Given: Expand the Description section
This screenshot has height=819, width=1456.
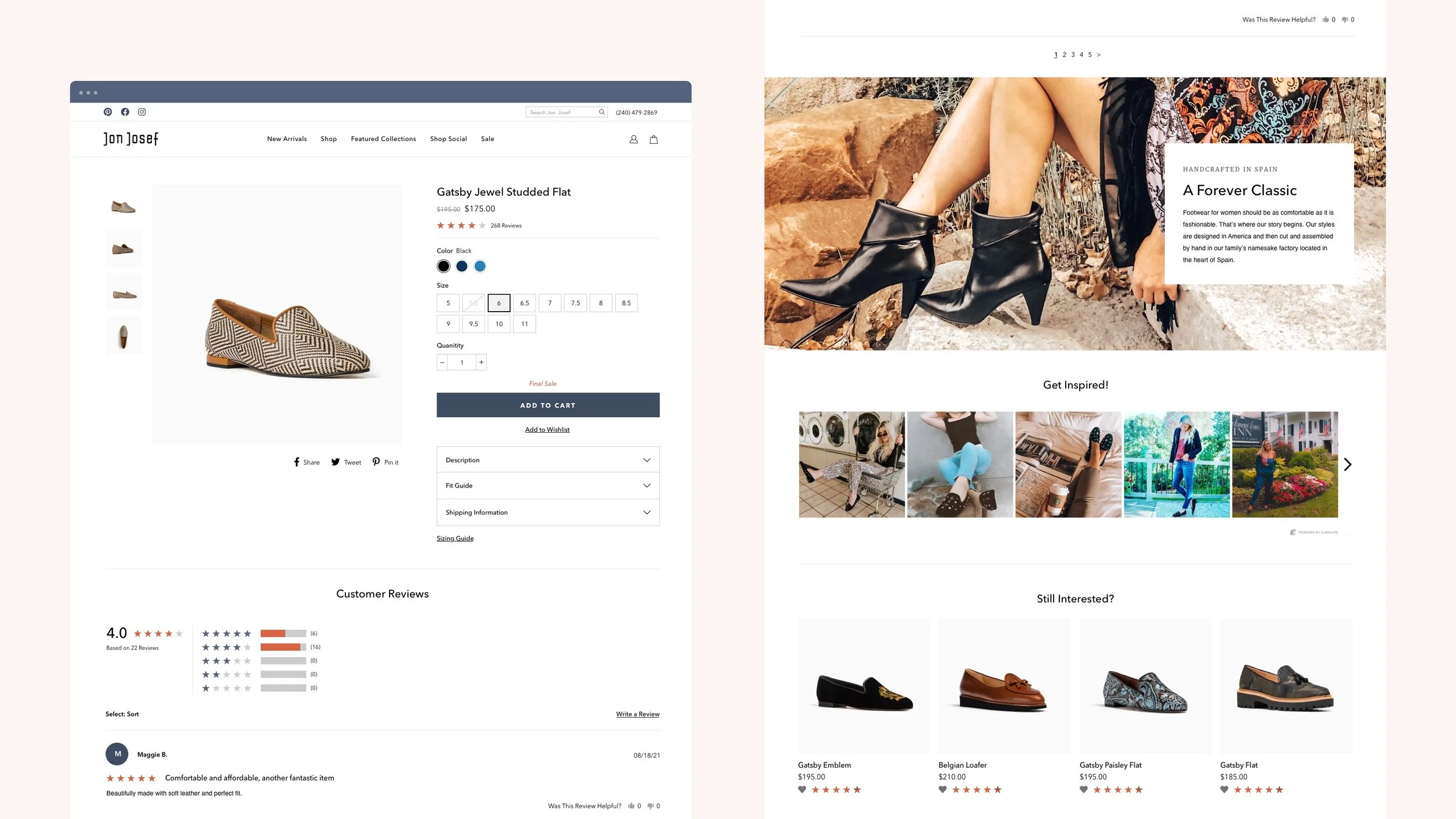Looking at the screenshot, I should pyautogui.click(x=547, y=460).
